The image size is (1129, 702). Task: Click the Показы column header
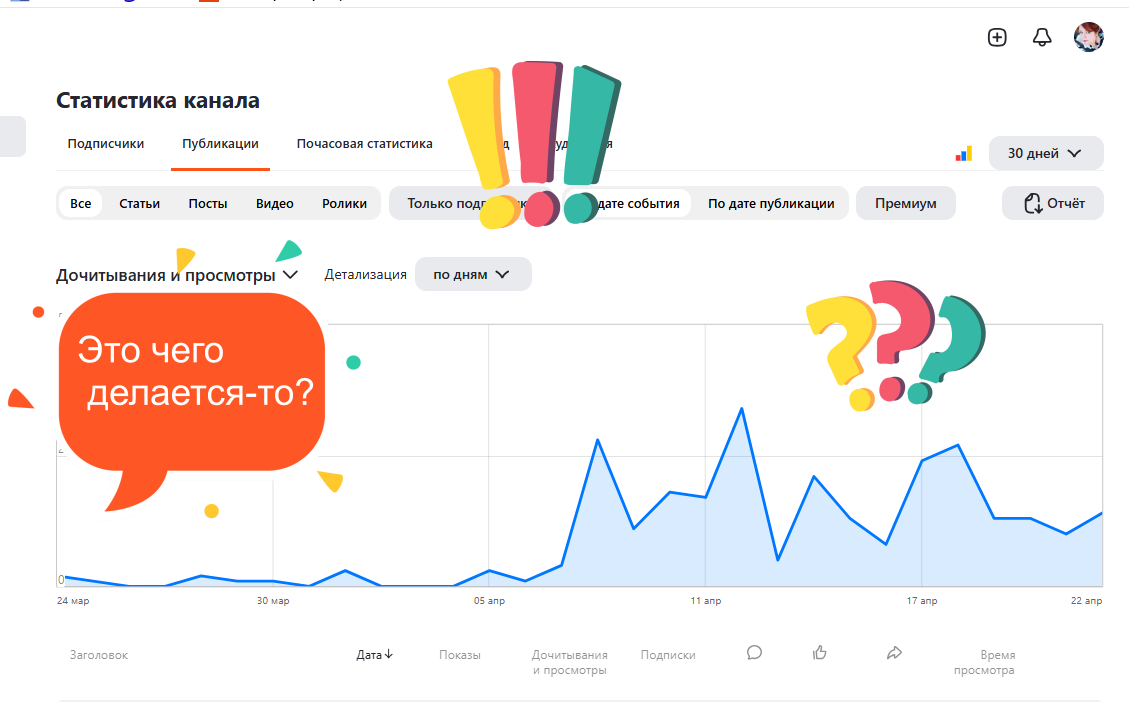[x=459, y=654]
